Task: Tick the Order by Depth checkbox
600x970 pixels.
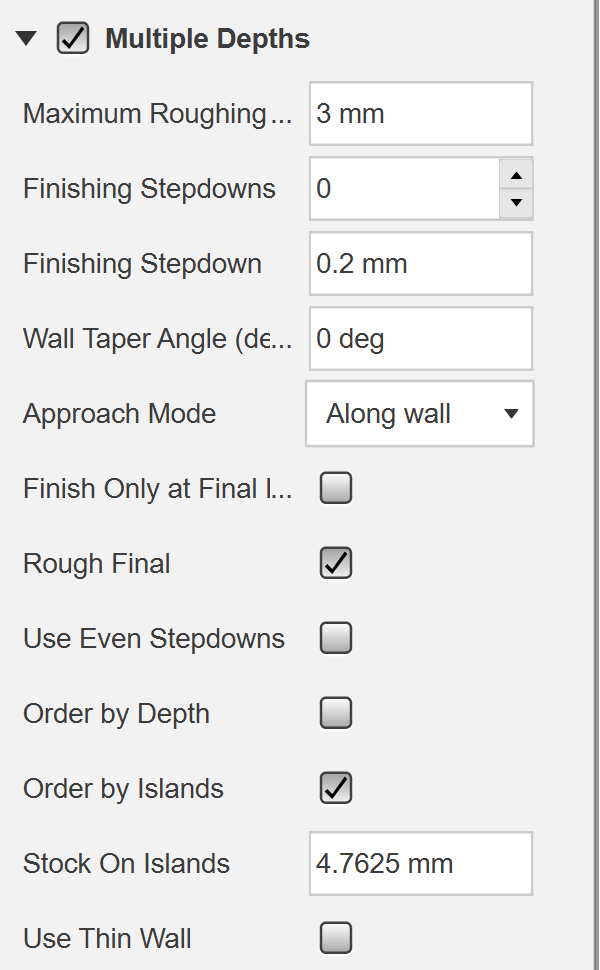Action: (336, 714)
